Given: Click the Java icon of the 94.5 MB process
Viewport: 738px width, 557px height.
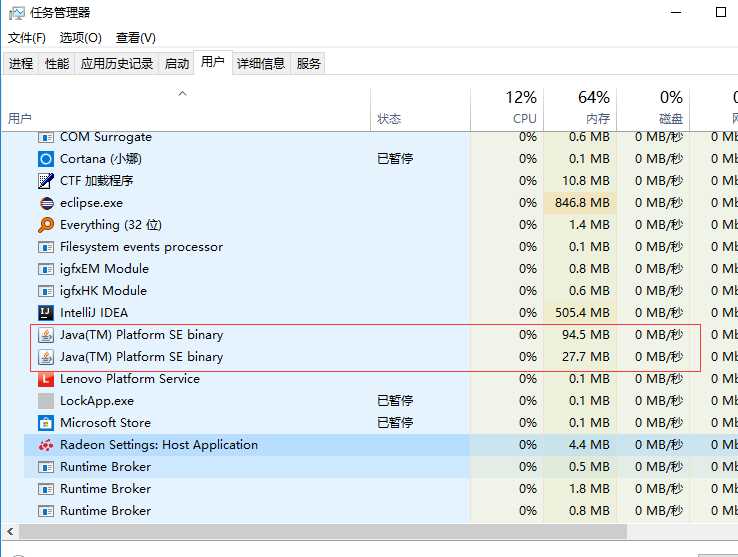Looking at the screenshot, I should click(x=46, y=335).
